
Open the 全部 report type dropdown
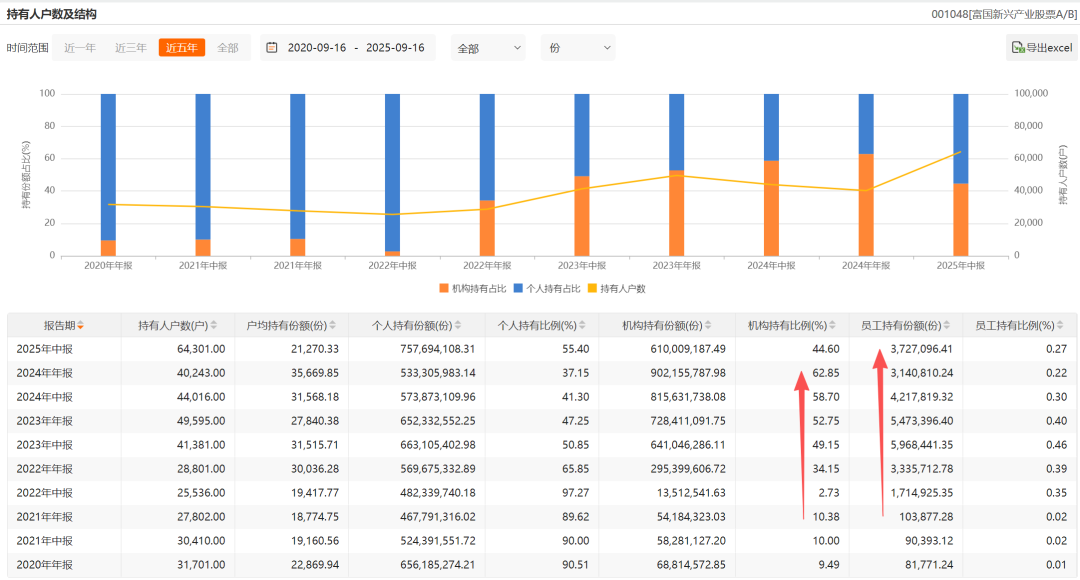[x=488, y=48]
